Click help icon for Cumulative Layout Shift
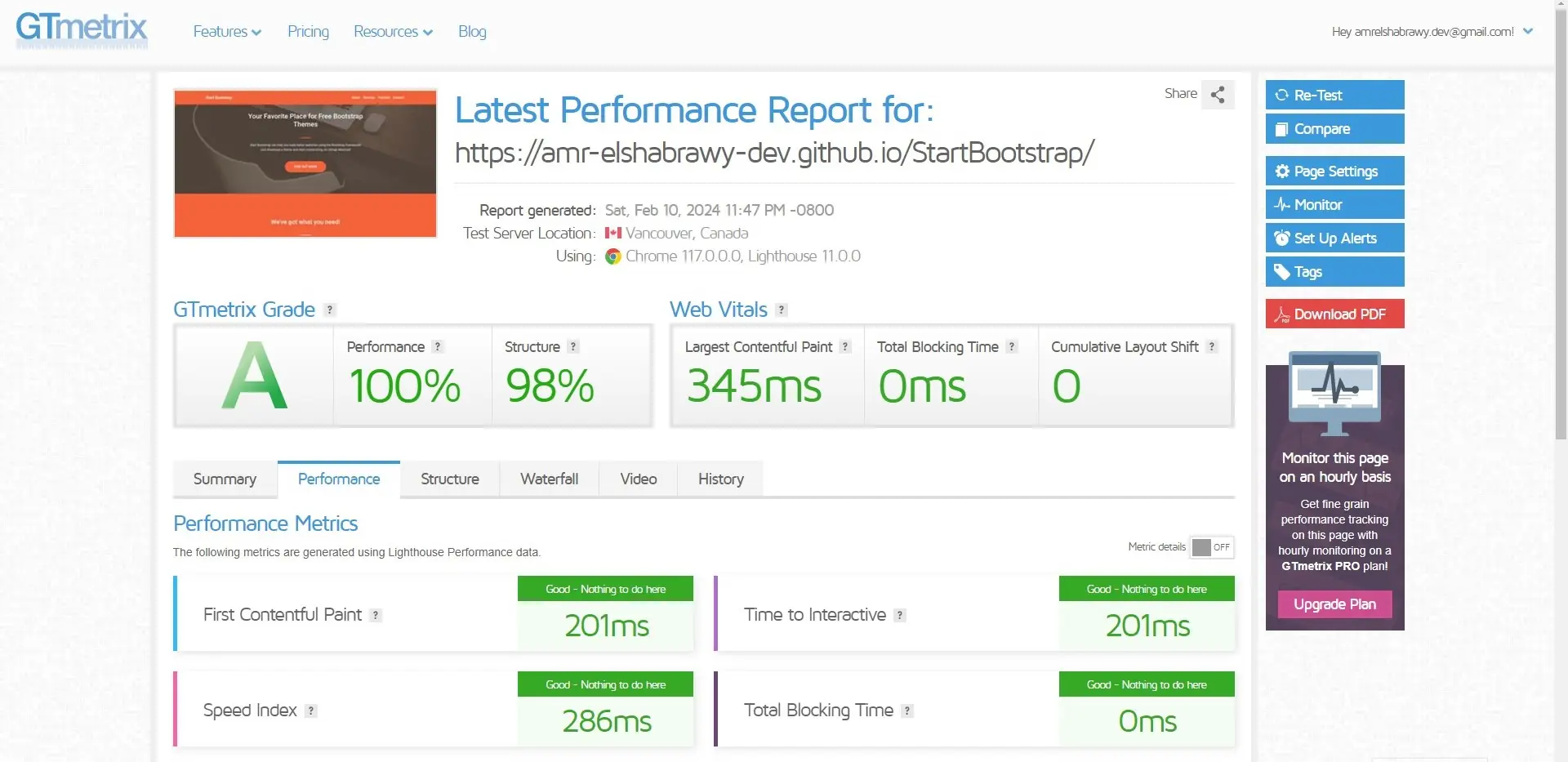Image resolution: width=1568 pixels, height=762 pixels. (1212, 346)
